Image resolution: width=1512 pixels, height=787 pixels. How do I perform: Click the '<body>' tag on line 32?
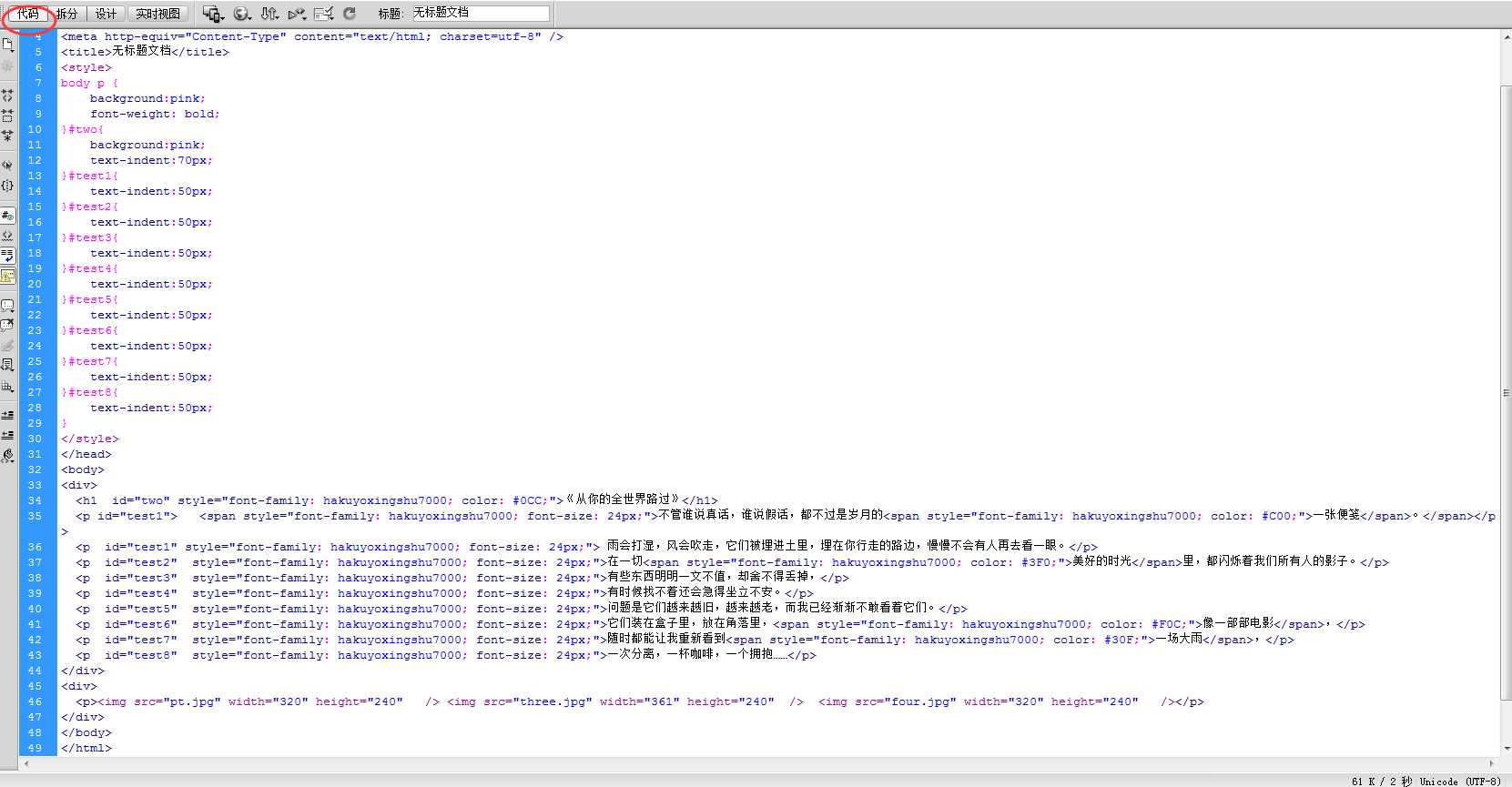83,469
